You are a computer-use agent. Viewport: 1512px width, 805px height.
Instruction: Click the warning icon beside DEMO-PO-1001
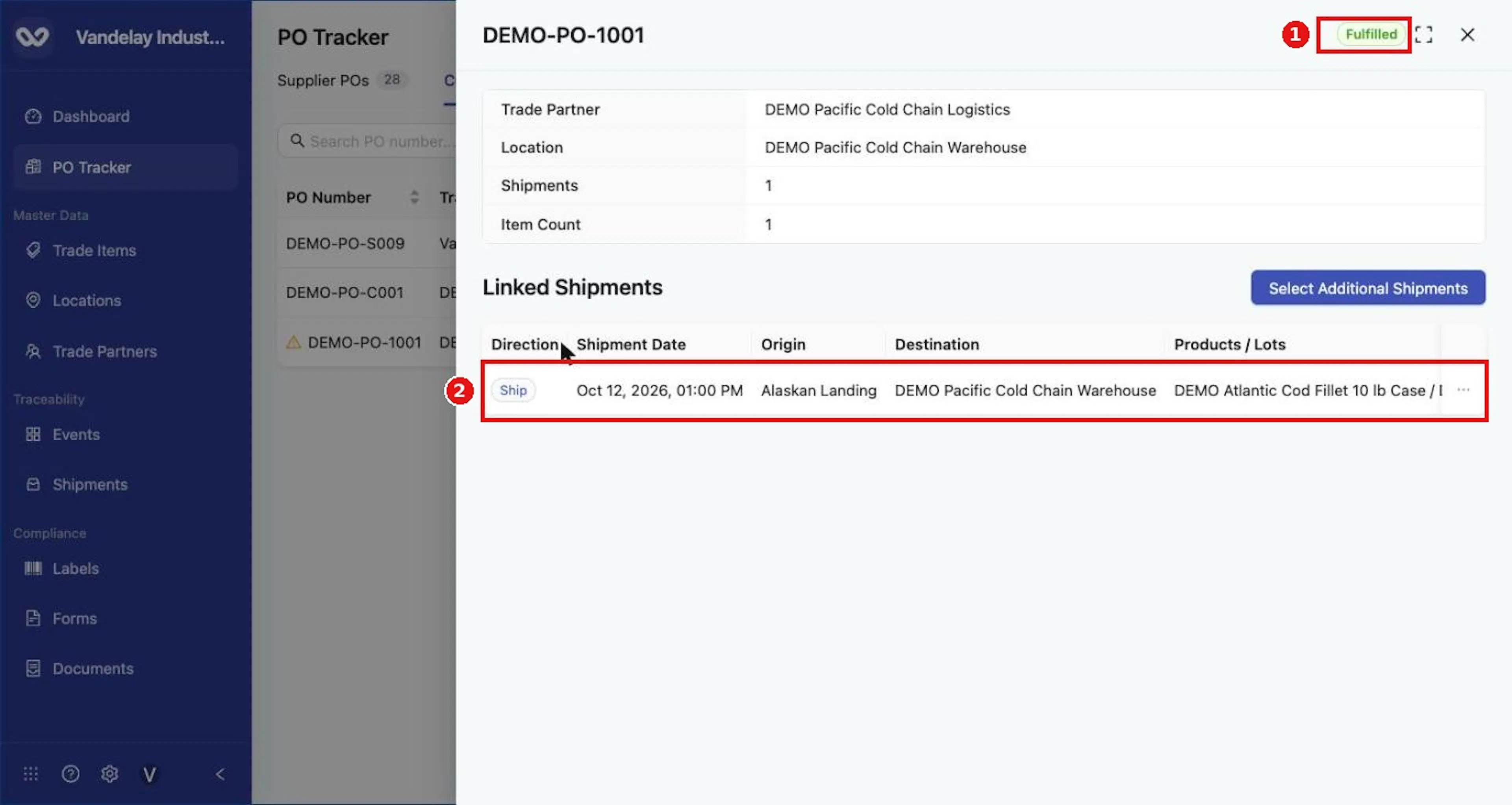coord(293,342)
